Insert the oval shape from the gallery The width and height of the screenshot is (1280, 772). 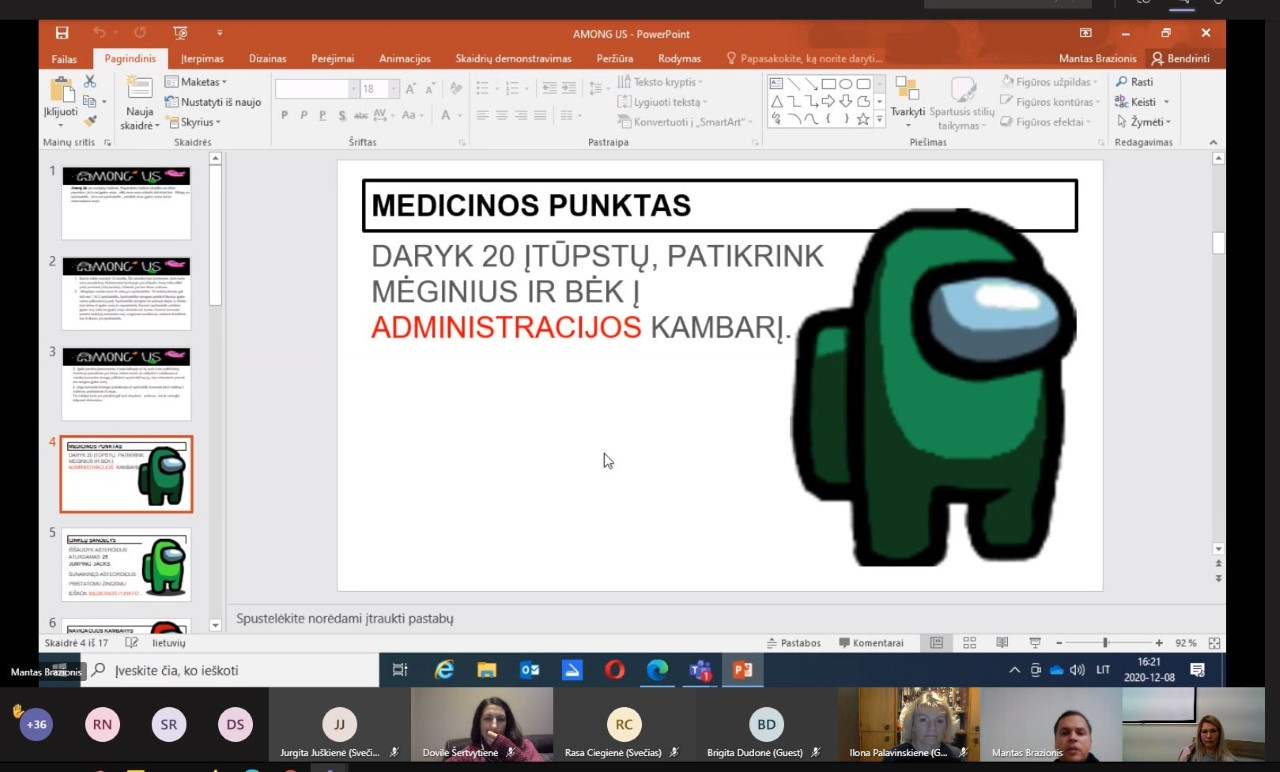(x=845, y=84)
